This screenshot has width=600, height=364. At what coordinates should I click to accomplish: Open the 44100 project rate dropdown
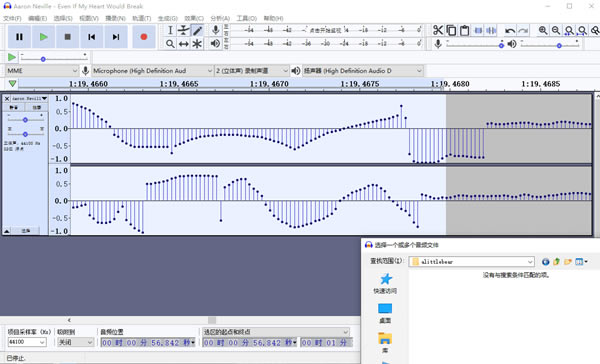pyautogui.click(x=27, y=342)
